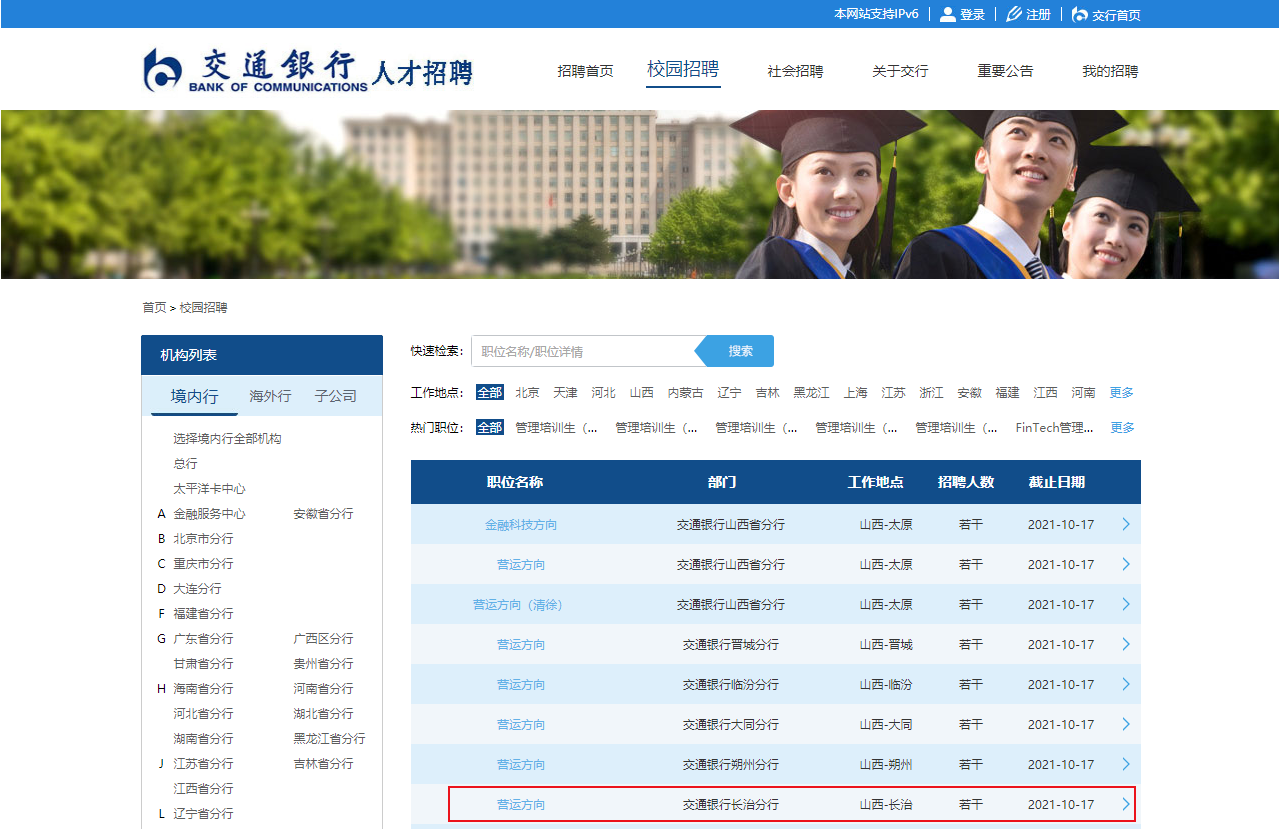The image size is (1279, 829).
Task: Open arrow for 交通银行临汾分行 row
Action: point(1126,684)
